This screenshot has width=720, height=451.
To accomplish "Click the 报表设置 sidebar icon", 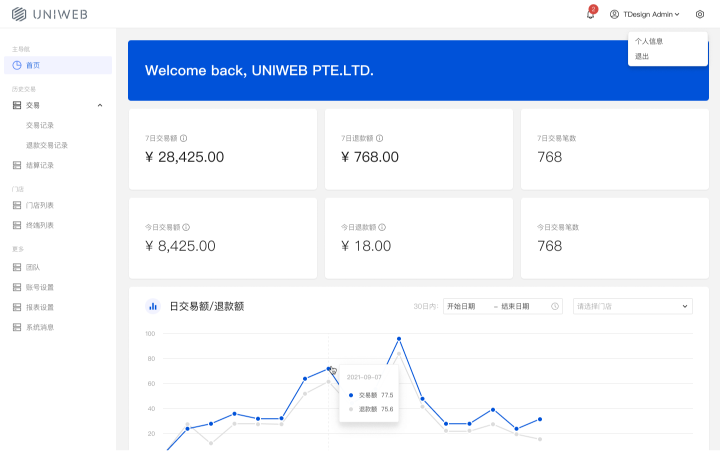I will point(17,307).
